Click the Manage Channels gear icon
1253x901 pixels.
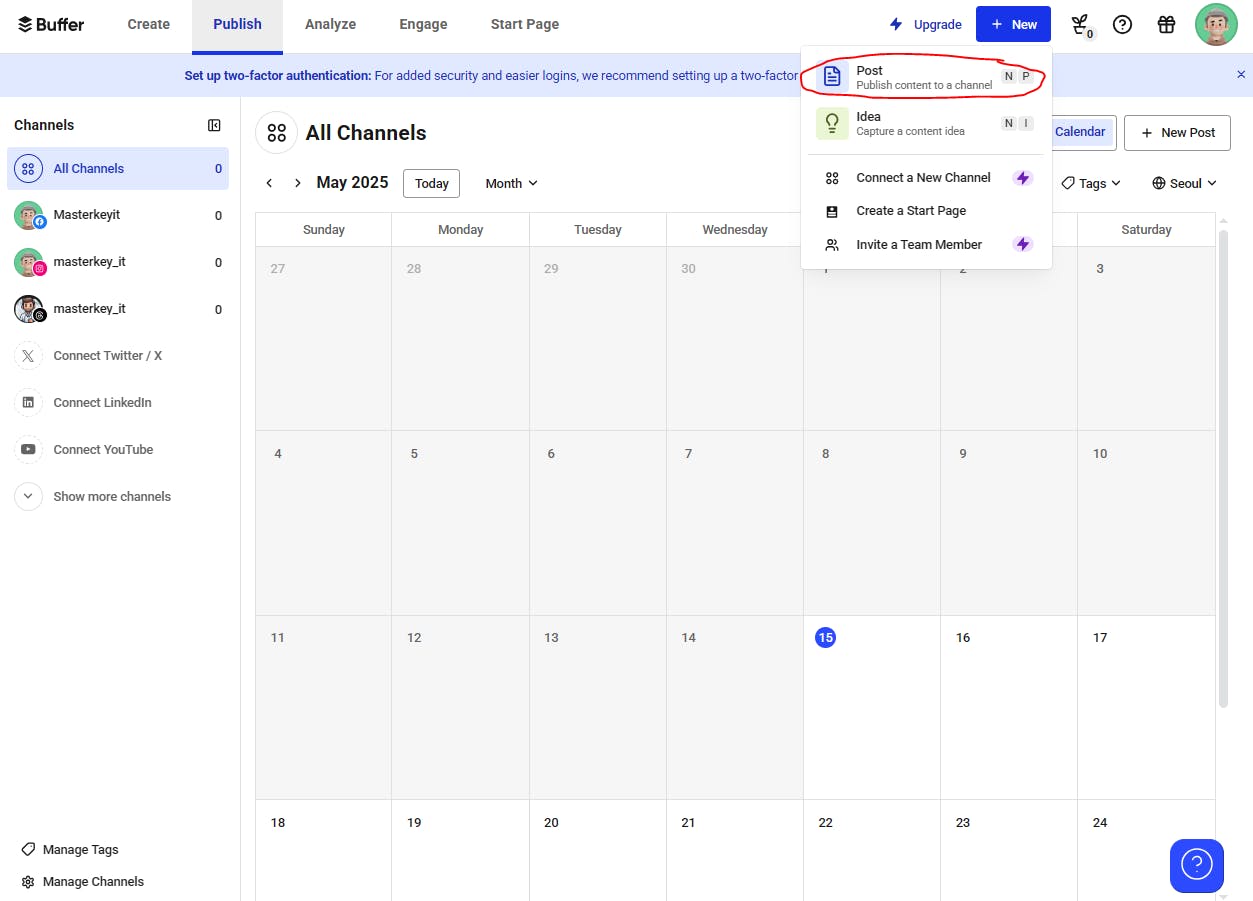tap(28, 882)
